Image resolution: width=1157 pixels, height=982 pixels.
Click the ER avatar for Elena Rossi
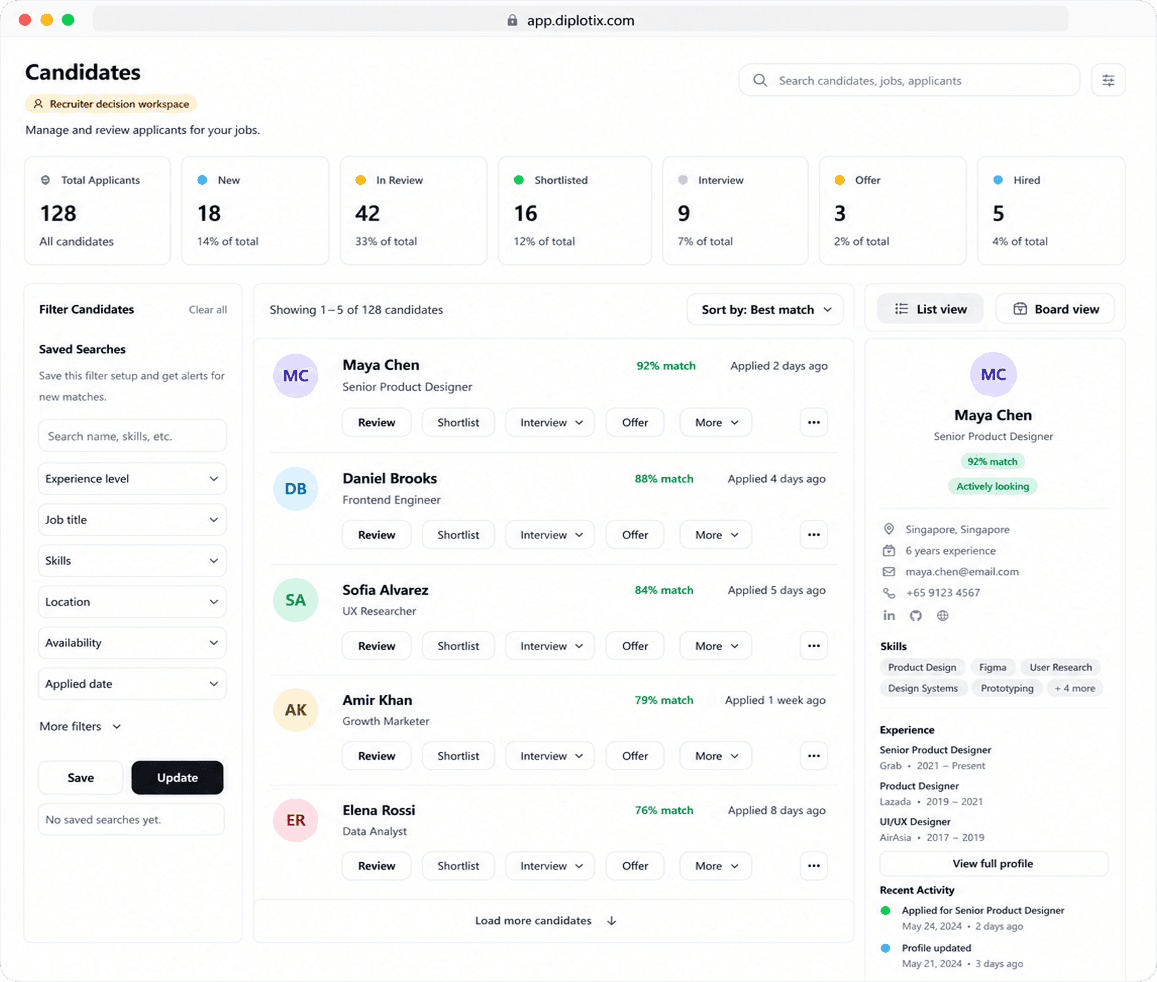coord(296,820)
